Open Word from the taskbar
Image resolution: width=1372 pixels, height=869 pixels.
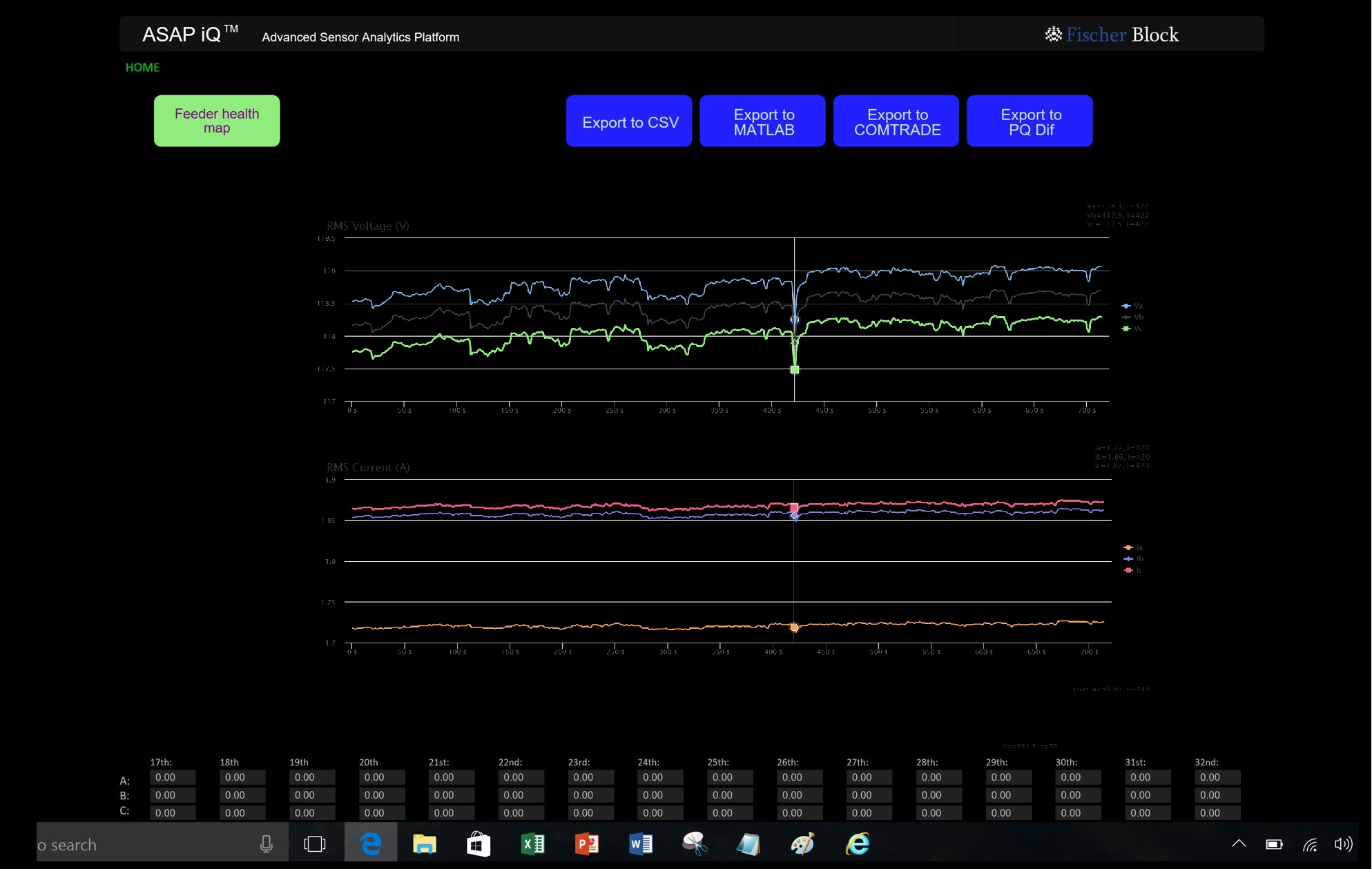click(x=640, y=843)
